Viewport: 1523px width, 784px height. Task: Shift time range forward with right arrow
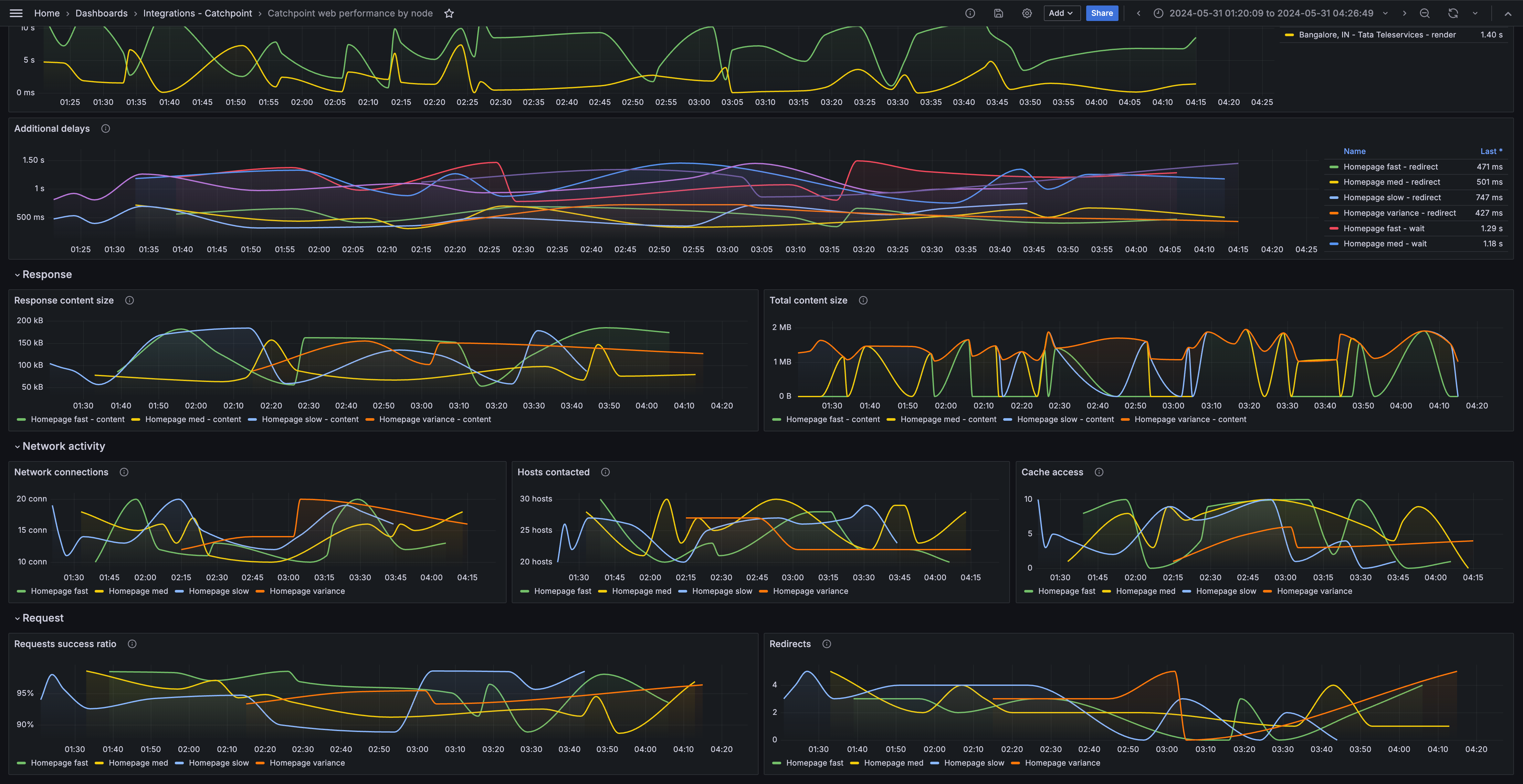1404,13
